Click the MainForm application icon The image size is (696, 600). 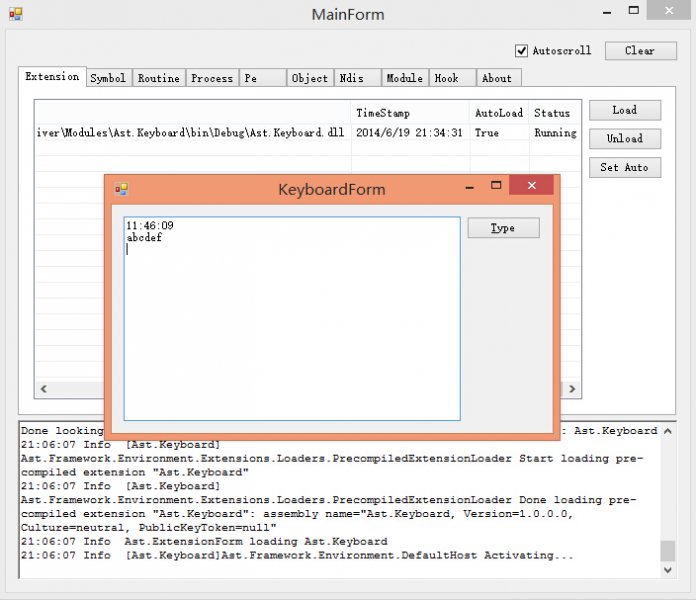coord(16,14)
